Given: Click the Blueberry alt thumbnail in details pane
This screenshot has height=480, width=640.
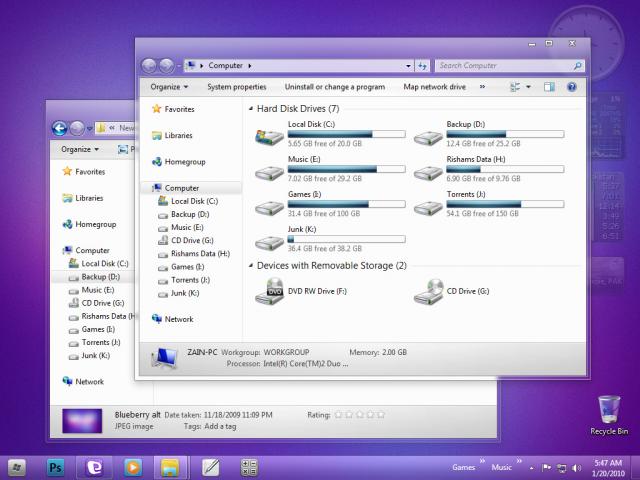Looking at the screenshot, I should [82, 421].
